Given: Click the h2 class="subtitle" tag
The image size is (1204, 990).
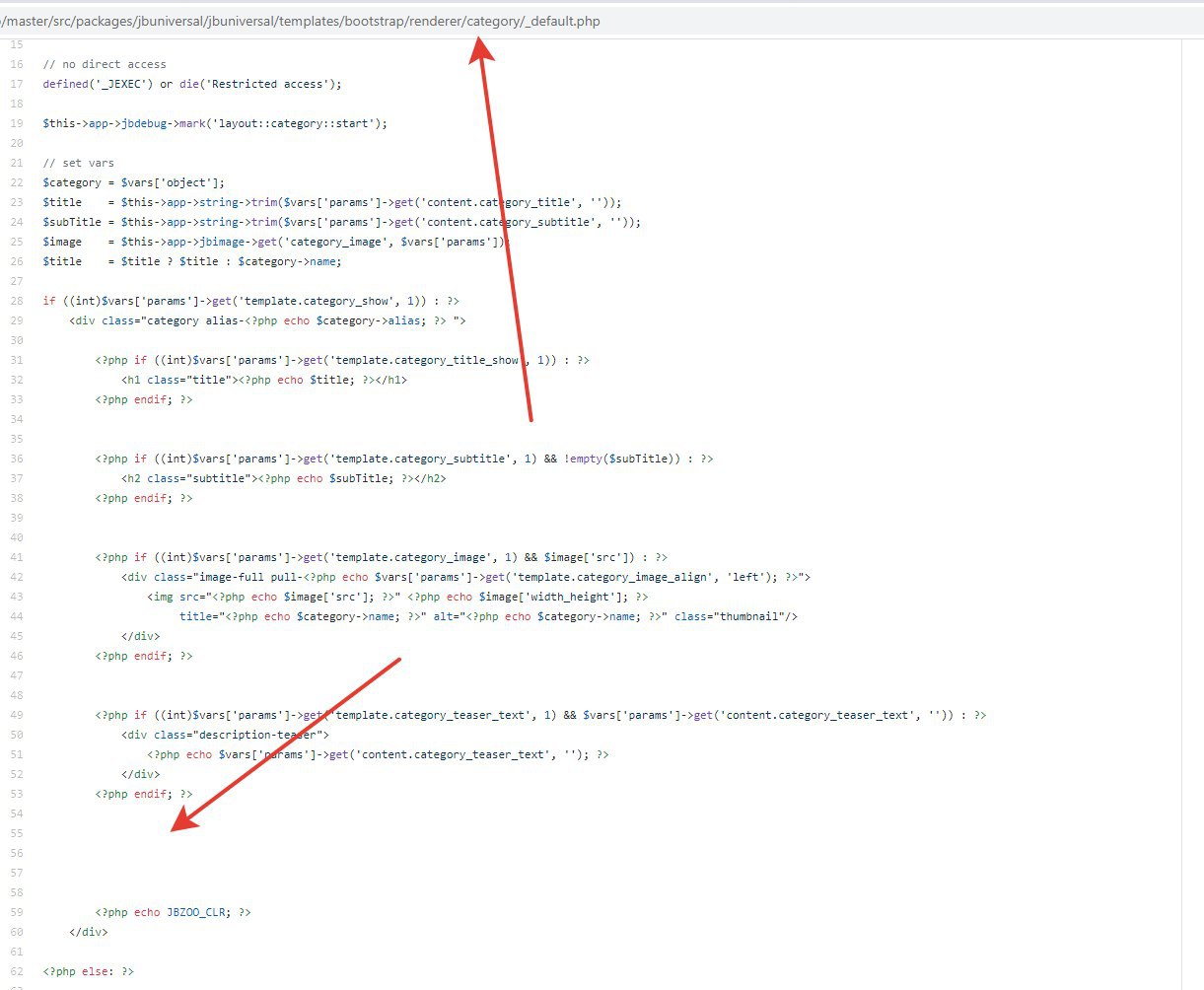Looking at the screenshot, I should (x=187, y=478).
